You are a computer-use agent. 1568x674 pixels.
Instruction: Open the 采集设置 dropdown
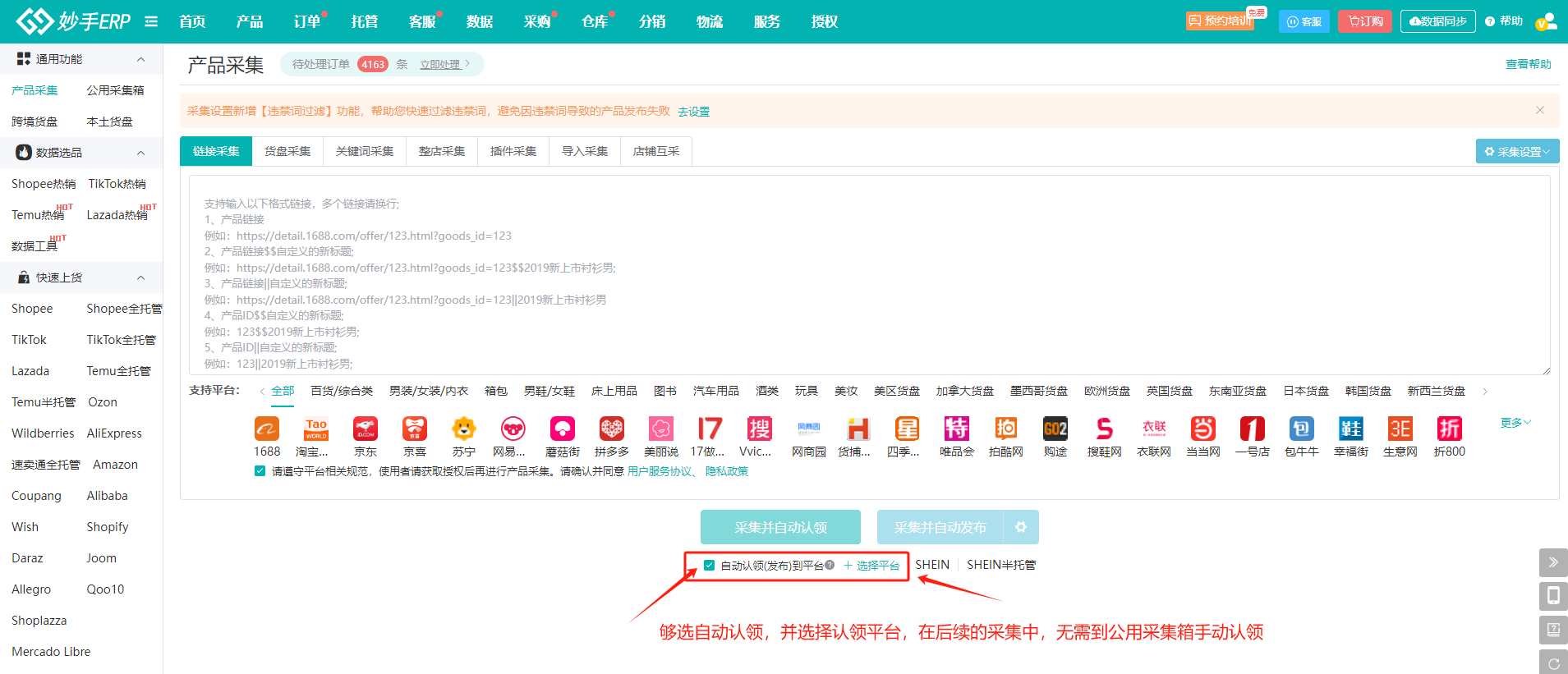1517,151
